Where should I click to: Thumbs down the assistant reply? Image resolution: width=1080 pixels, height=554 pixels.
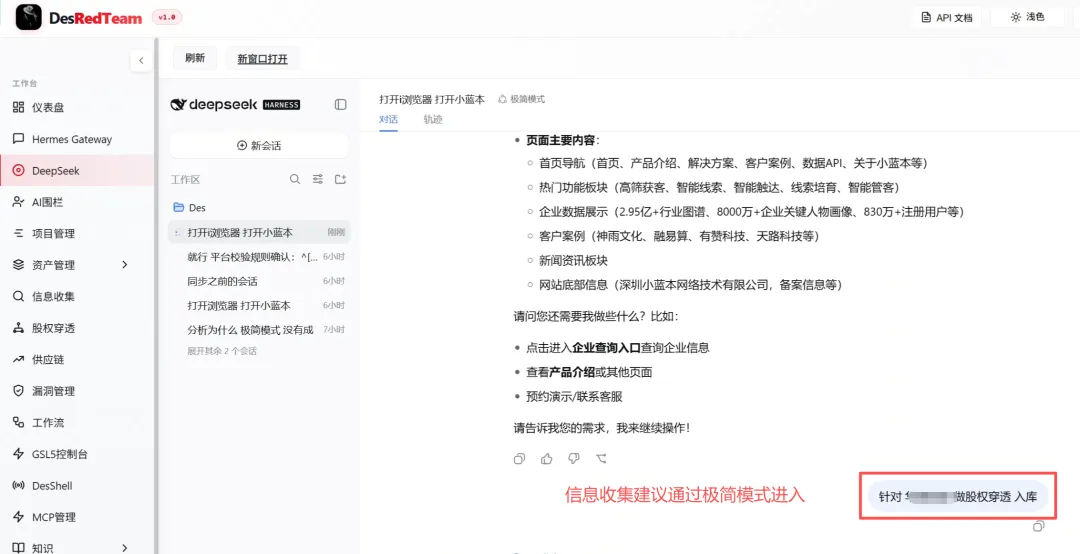coord(574,458)
